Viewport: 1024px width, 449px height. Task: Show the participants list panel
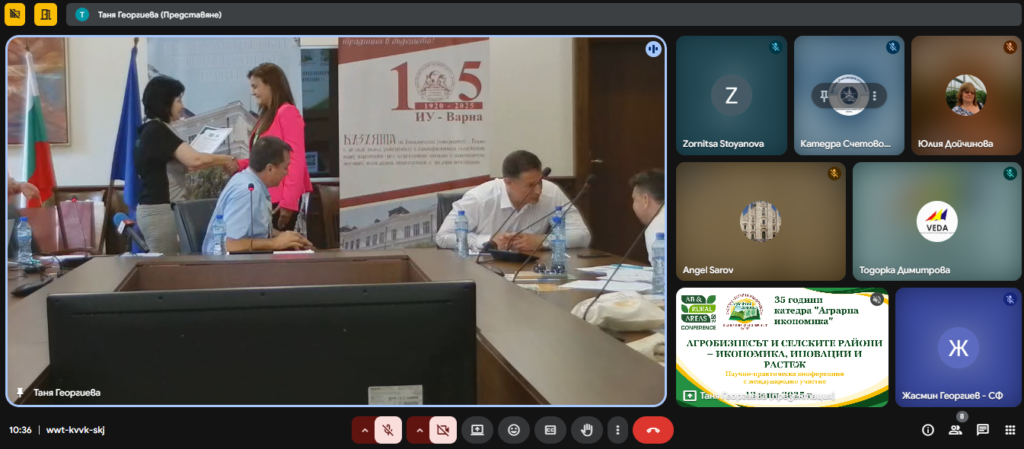pyautogui.click(x=955, y=430)
